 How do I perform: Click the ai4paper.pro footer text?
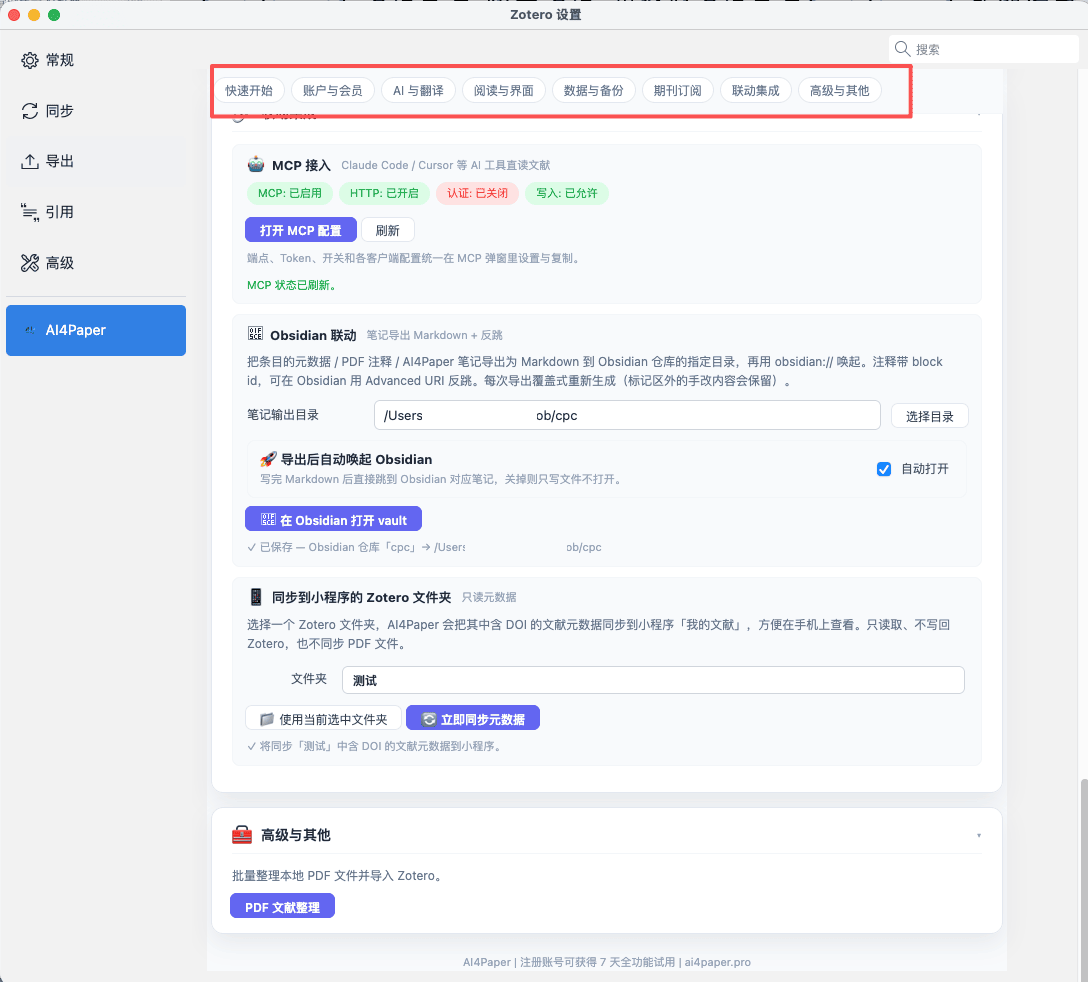[x=717, y=962]
